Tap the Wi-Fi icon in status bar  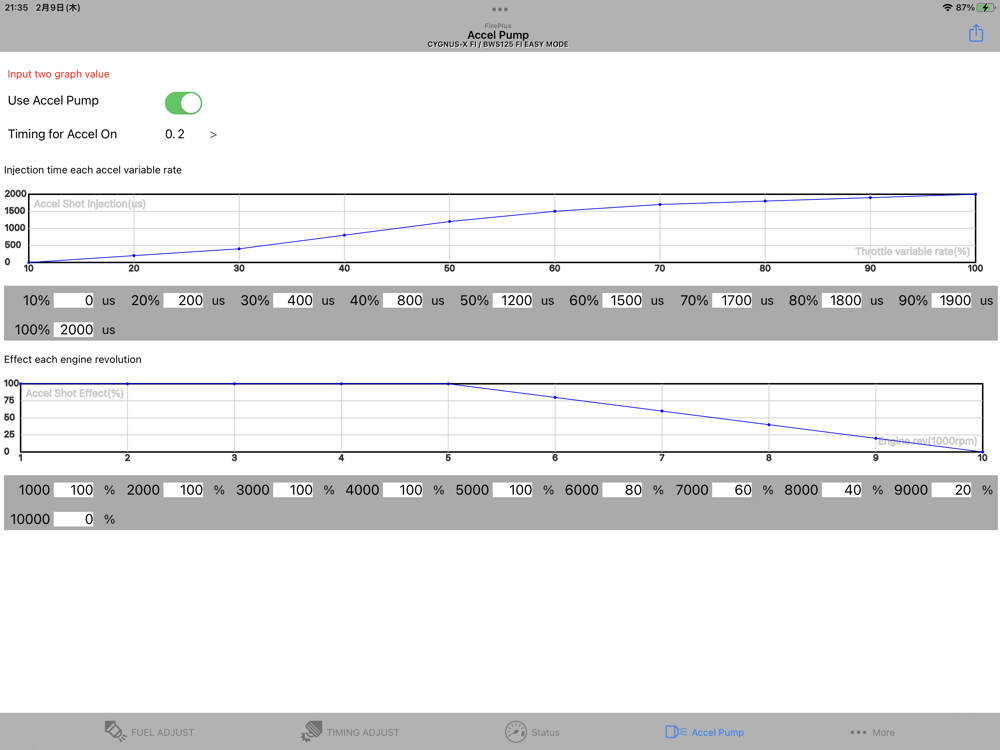pyautogui.click(x=947, y=8)
